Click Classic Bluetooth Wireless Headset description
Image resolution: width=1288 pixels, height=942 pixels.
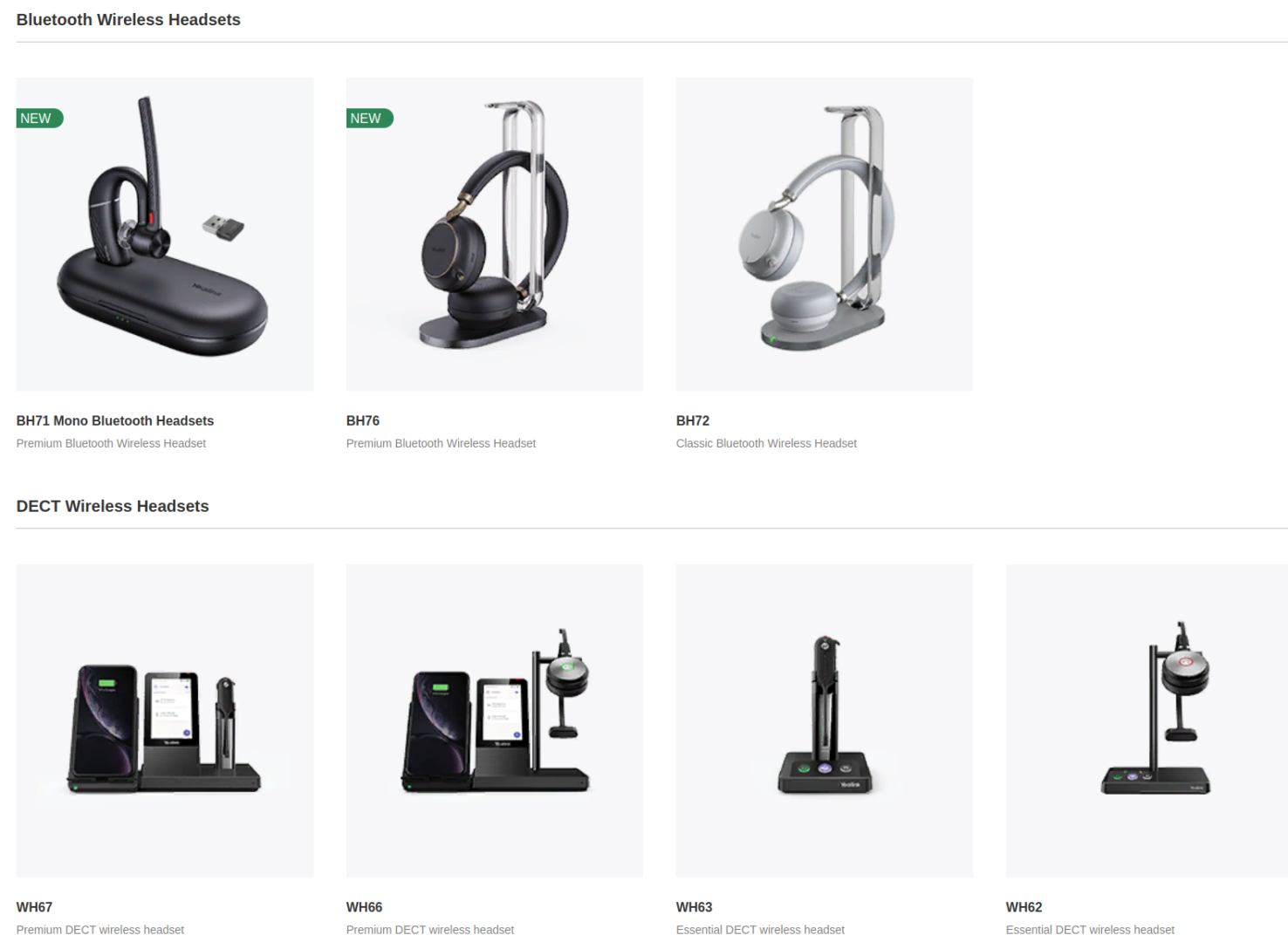766,443
